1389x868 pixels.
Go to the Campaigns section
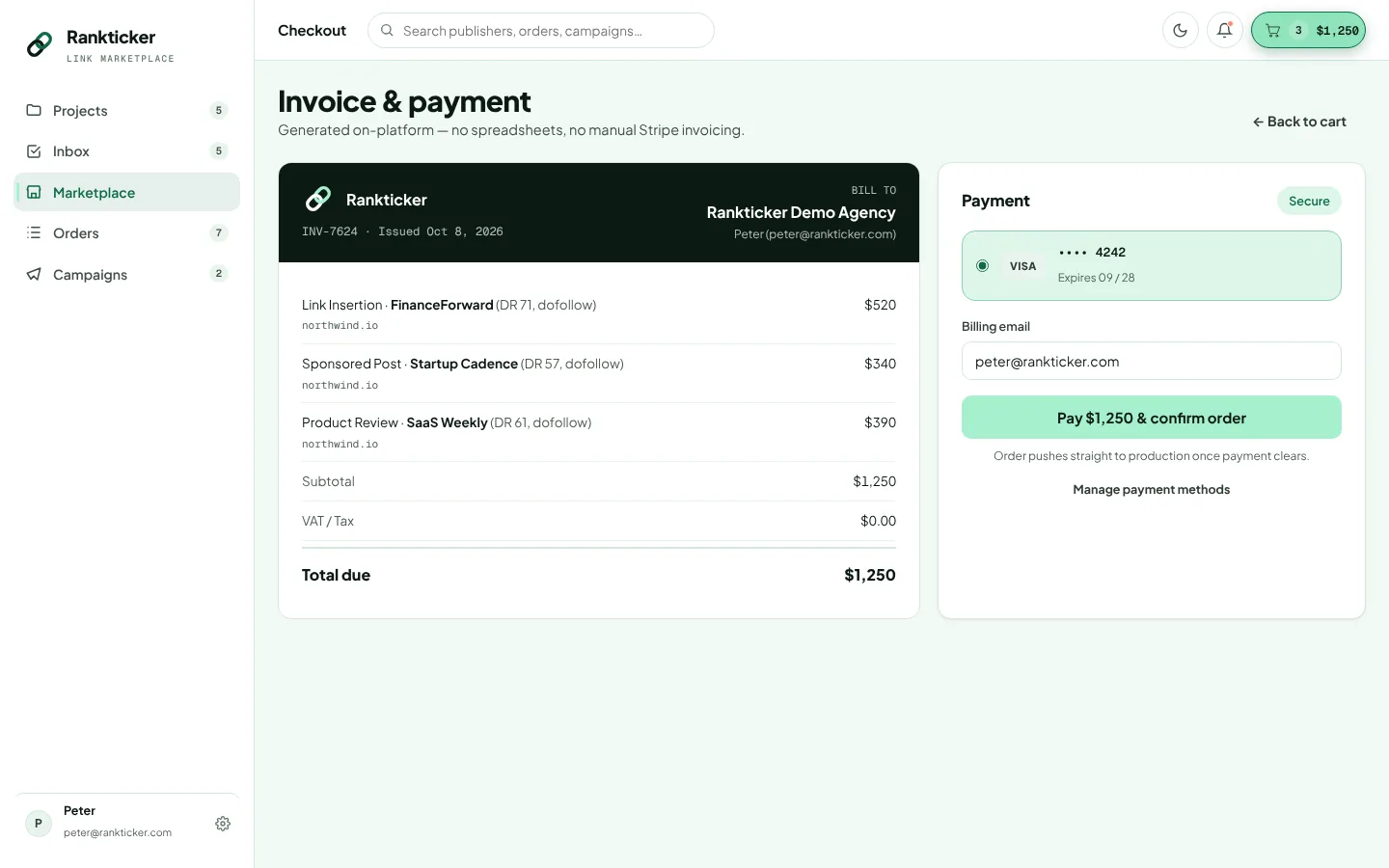[x=127, y=274]
